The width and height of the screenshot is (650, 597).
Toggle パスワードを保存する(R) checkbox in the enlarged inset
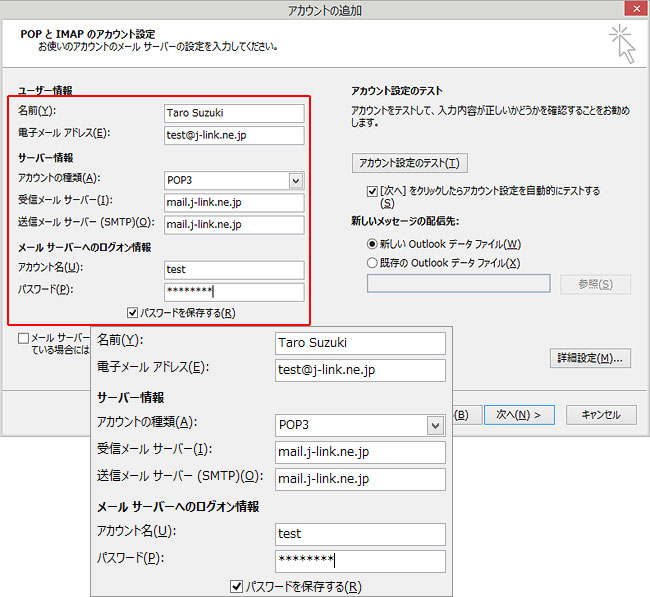point(236,587)
